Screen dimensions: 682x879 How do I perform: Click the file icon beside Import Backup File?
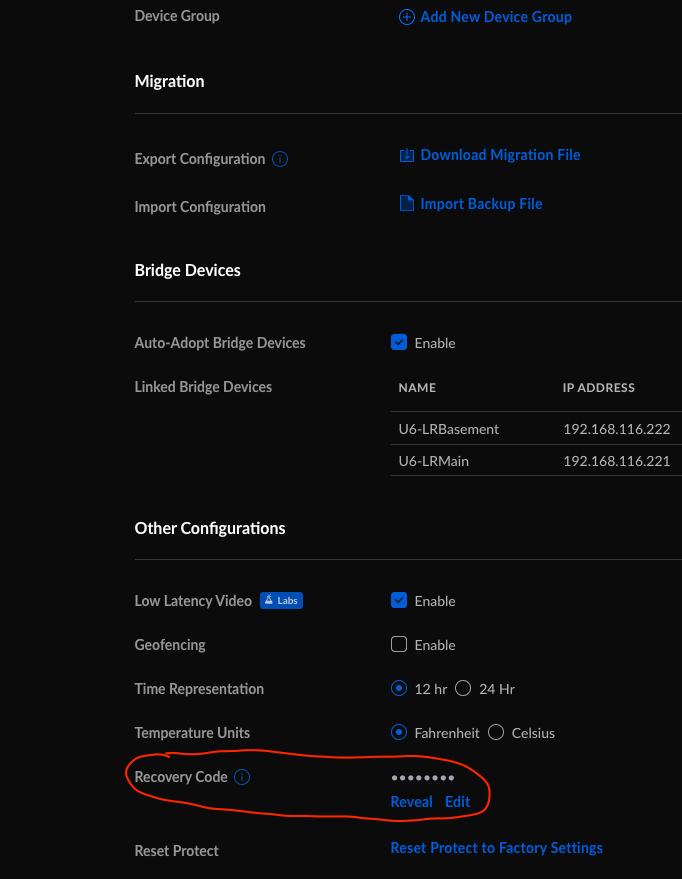(407, 204)
